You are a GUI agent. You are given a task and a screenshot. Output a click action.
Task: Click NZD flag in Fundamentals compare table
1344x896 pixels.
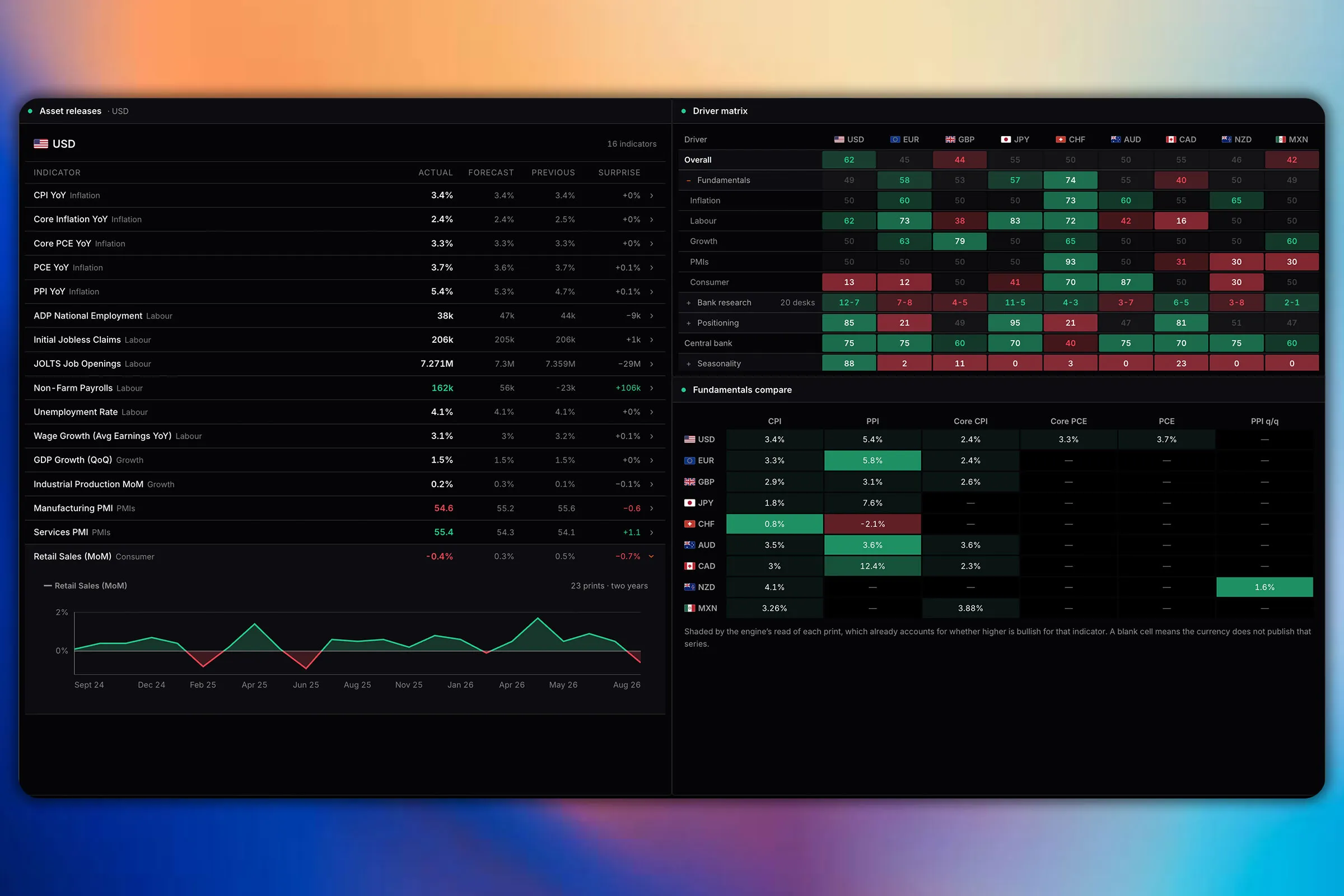coord(690,587)
